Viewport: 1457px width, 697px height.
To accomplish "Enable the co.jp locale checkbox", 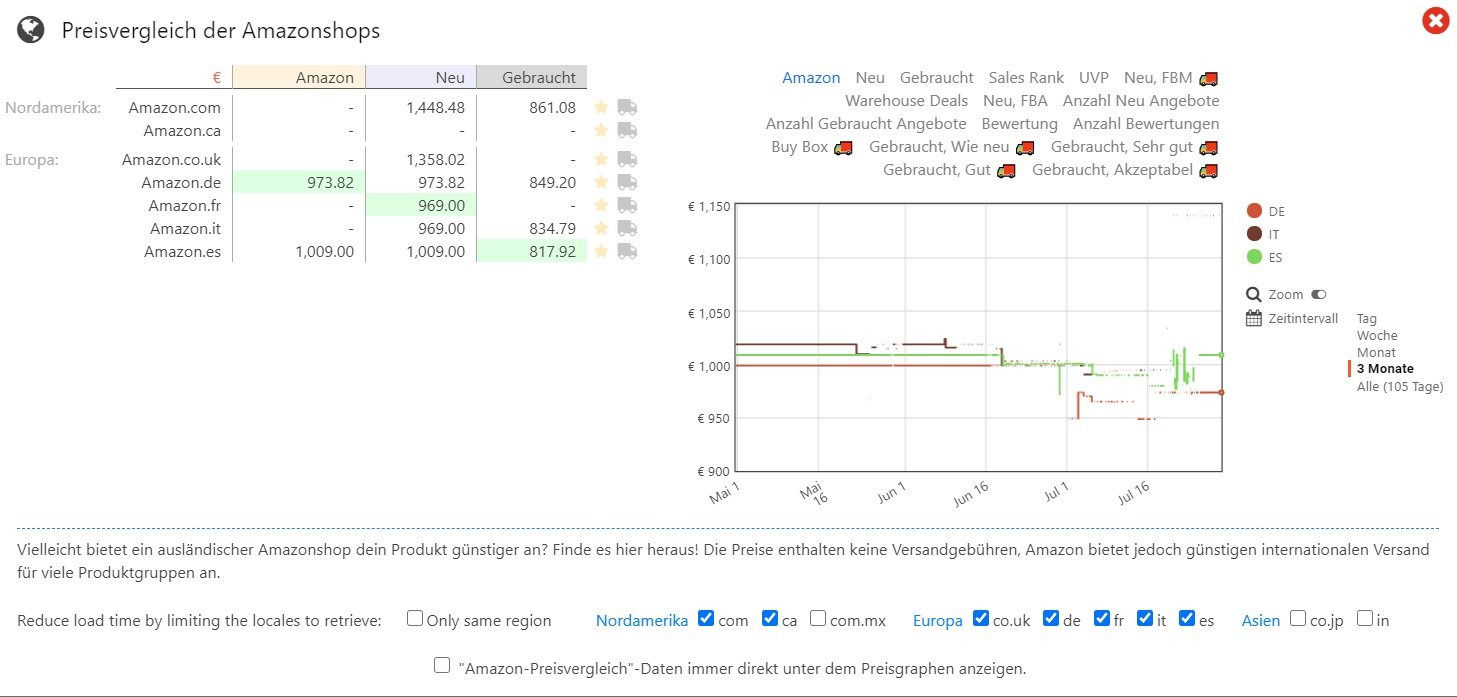I will [1298, 618].
